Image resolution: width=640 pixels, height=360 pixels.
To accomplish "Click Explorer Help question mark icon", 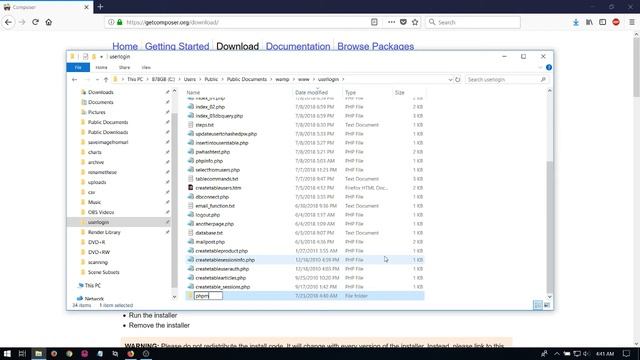I will [549, 67].
